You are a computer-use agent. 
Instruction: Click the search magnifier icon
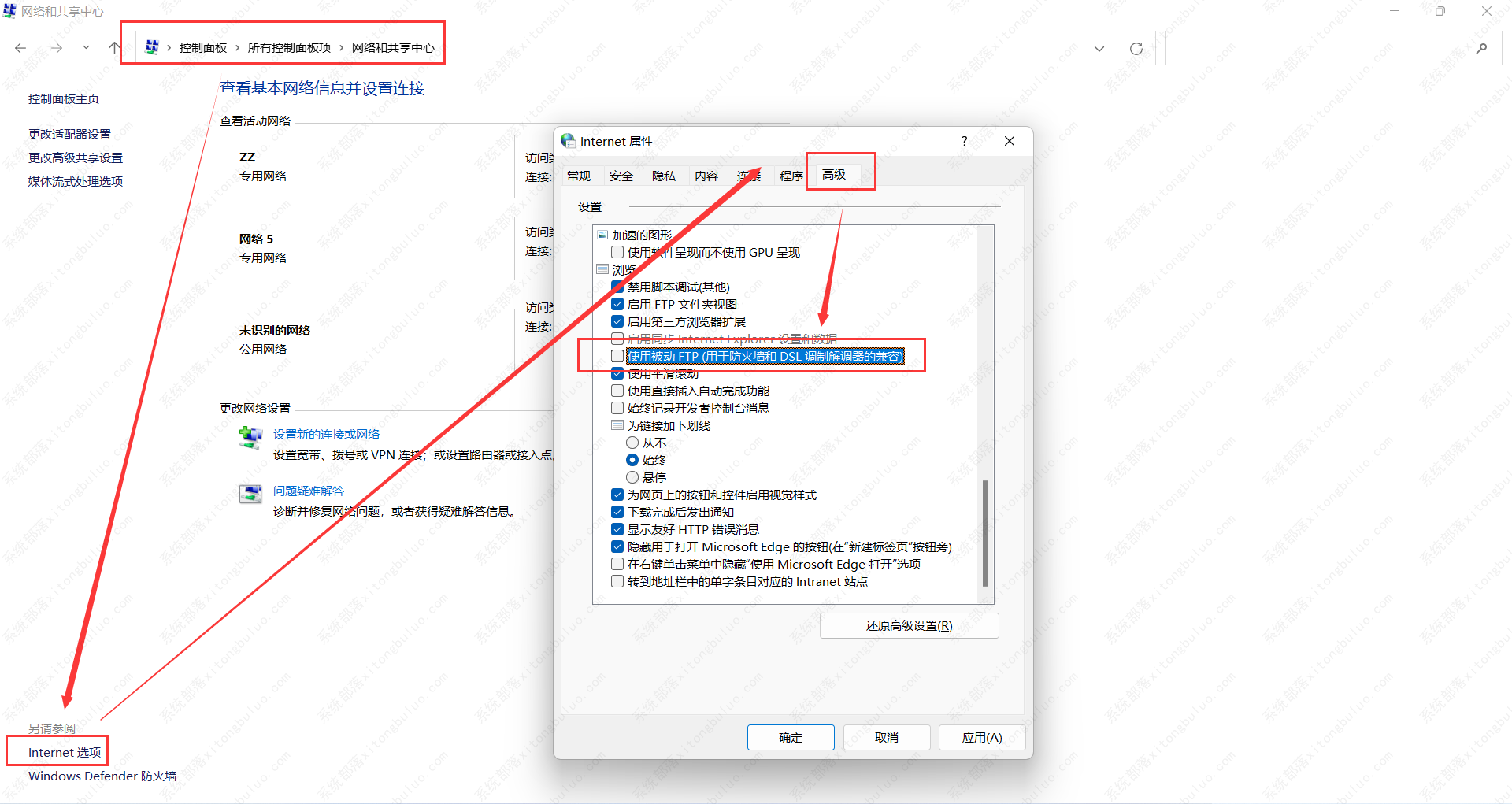coord(1481,48)
